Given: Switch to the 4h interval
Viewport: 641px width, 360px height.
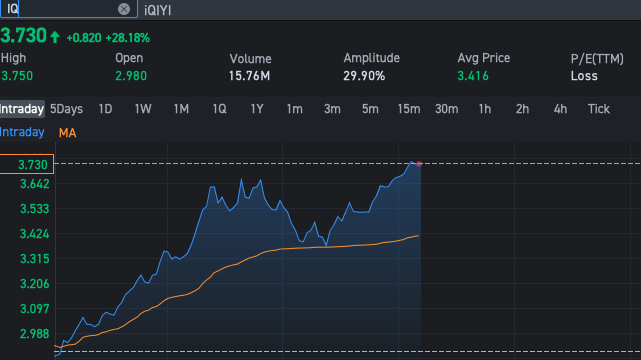Looking at the screenshot, I should pyautogui.click(x=560, y=109).
